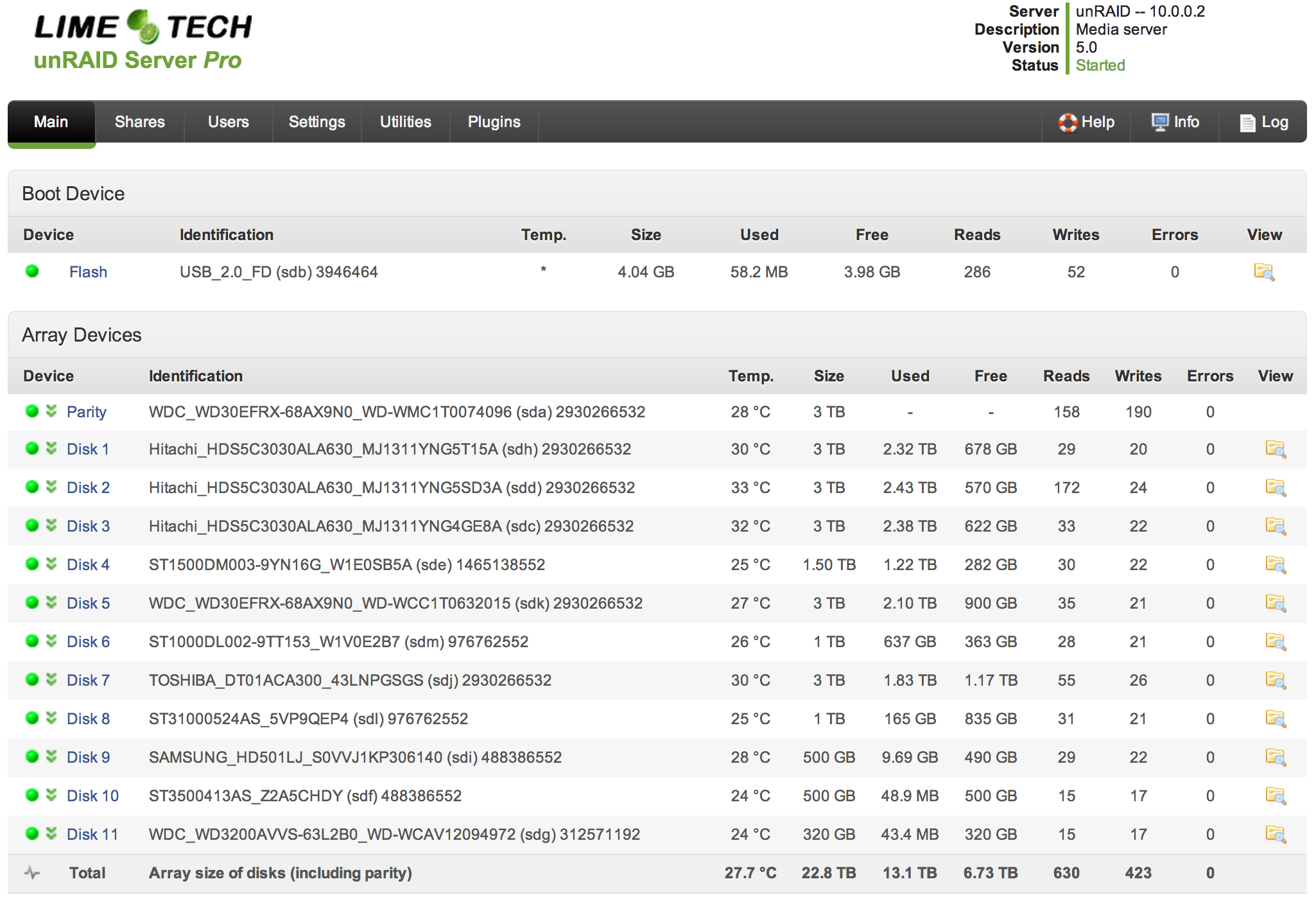Open the Flash device view folder icon
This screenshot has width=1316, height=904.
point(1264,272)
